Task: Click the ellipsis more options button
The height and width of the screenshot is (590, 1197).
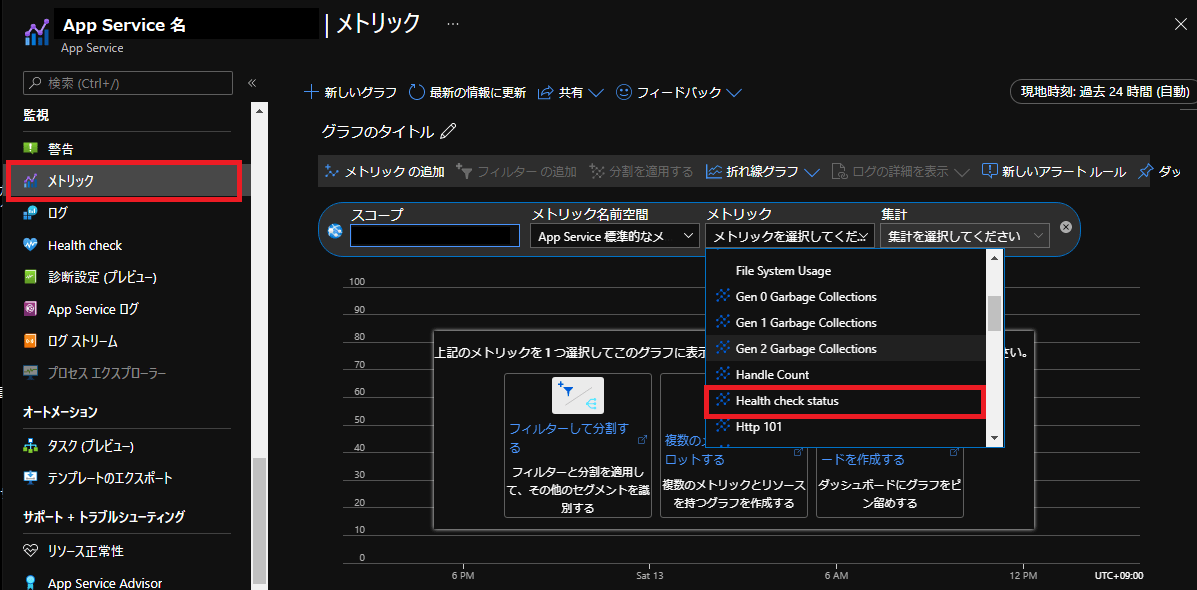Action: pos(453,24)
